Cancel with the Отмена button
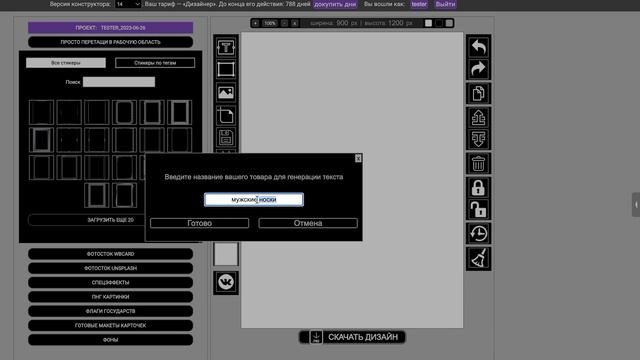 (x=308, y=223)
